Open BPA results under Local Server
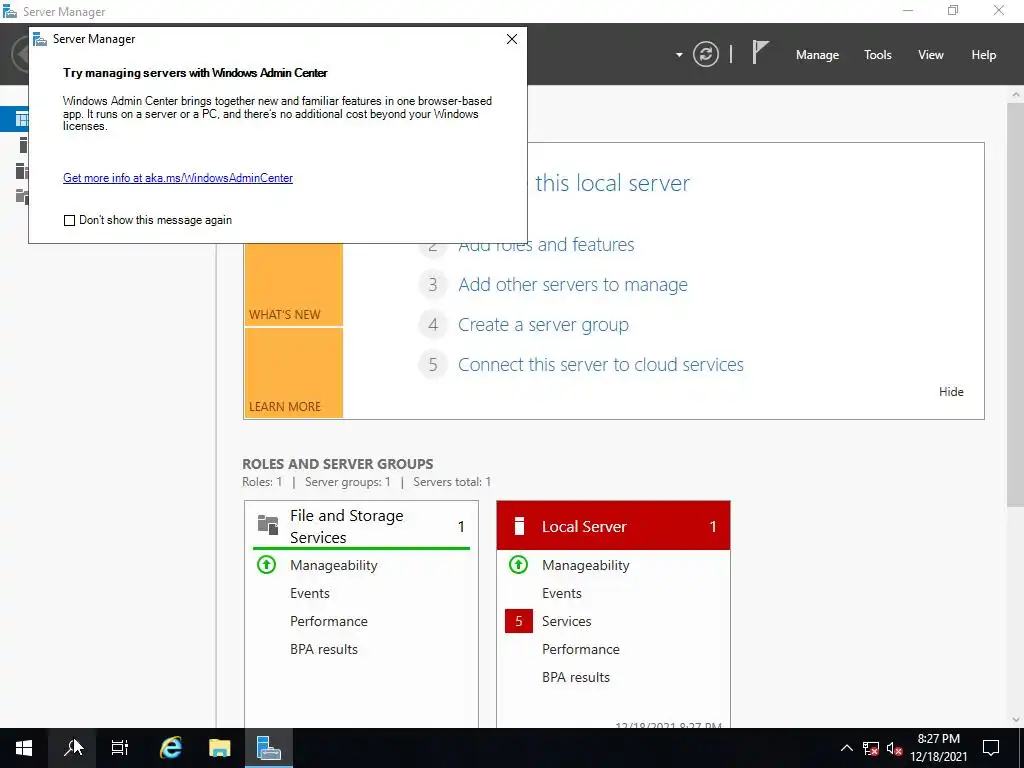This screenshot has width=1024, height=768. (576, 677)
